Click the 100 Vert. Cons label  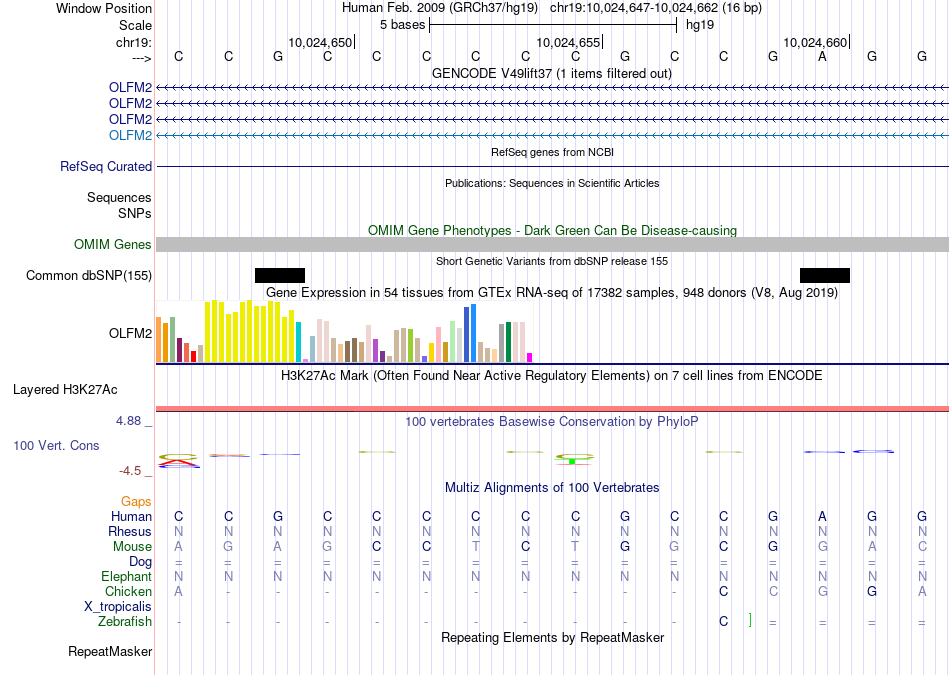point(56,445)
